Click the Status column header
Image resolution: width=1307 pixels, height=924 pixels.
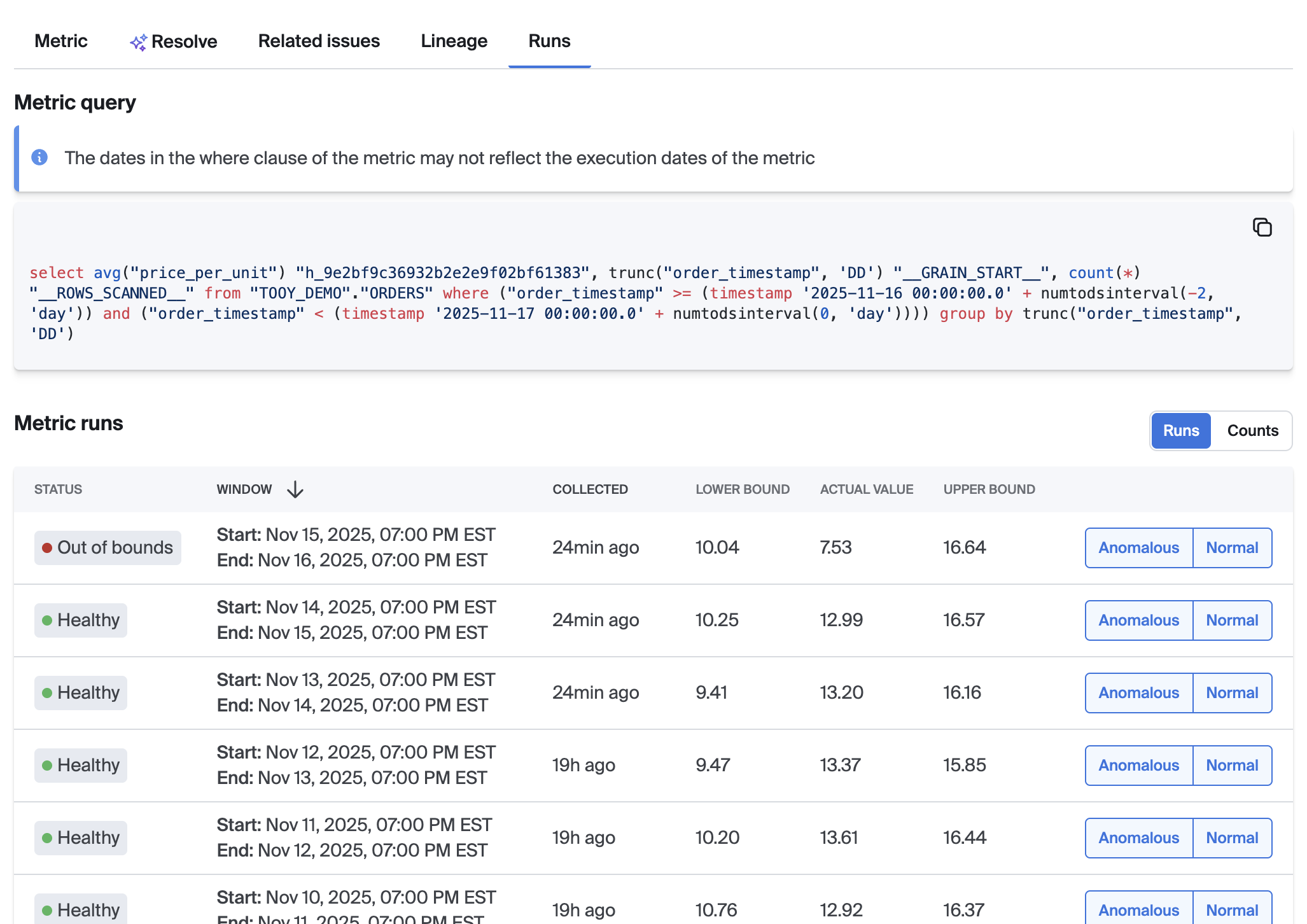[58, 489]
